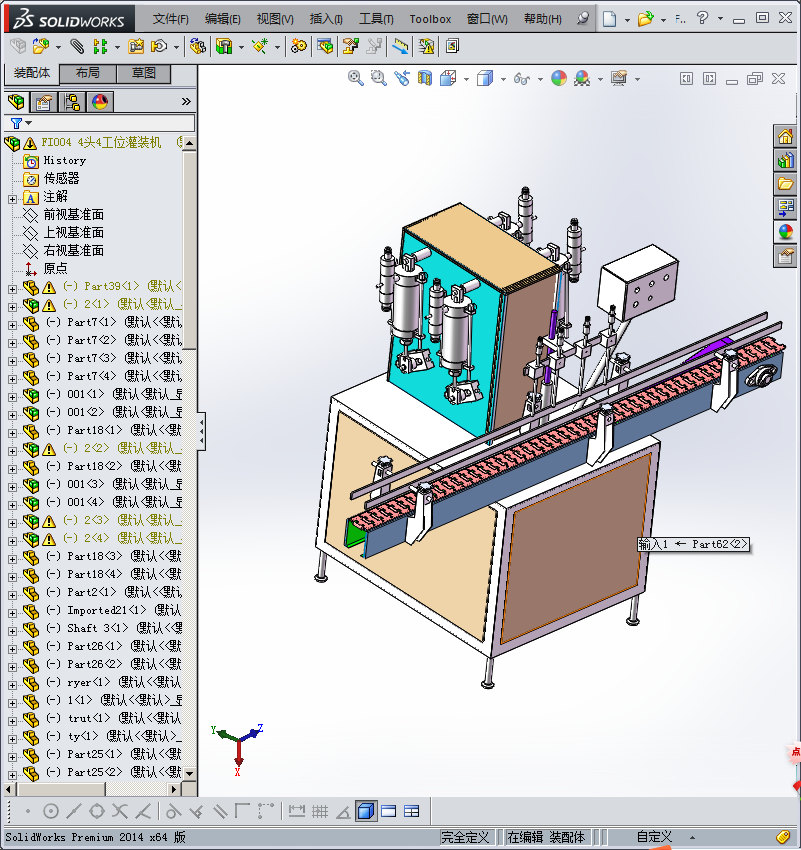
Task: Select the 传感器 tree item
Action: (x=61, y=178)
